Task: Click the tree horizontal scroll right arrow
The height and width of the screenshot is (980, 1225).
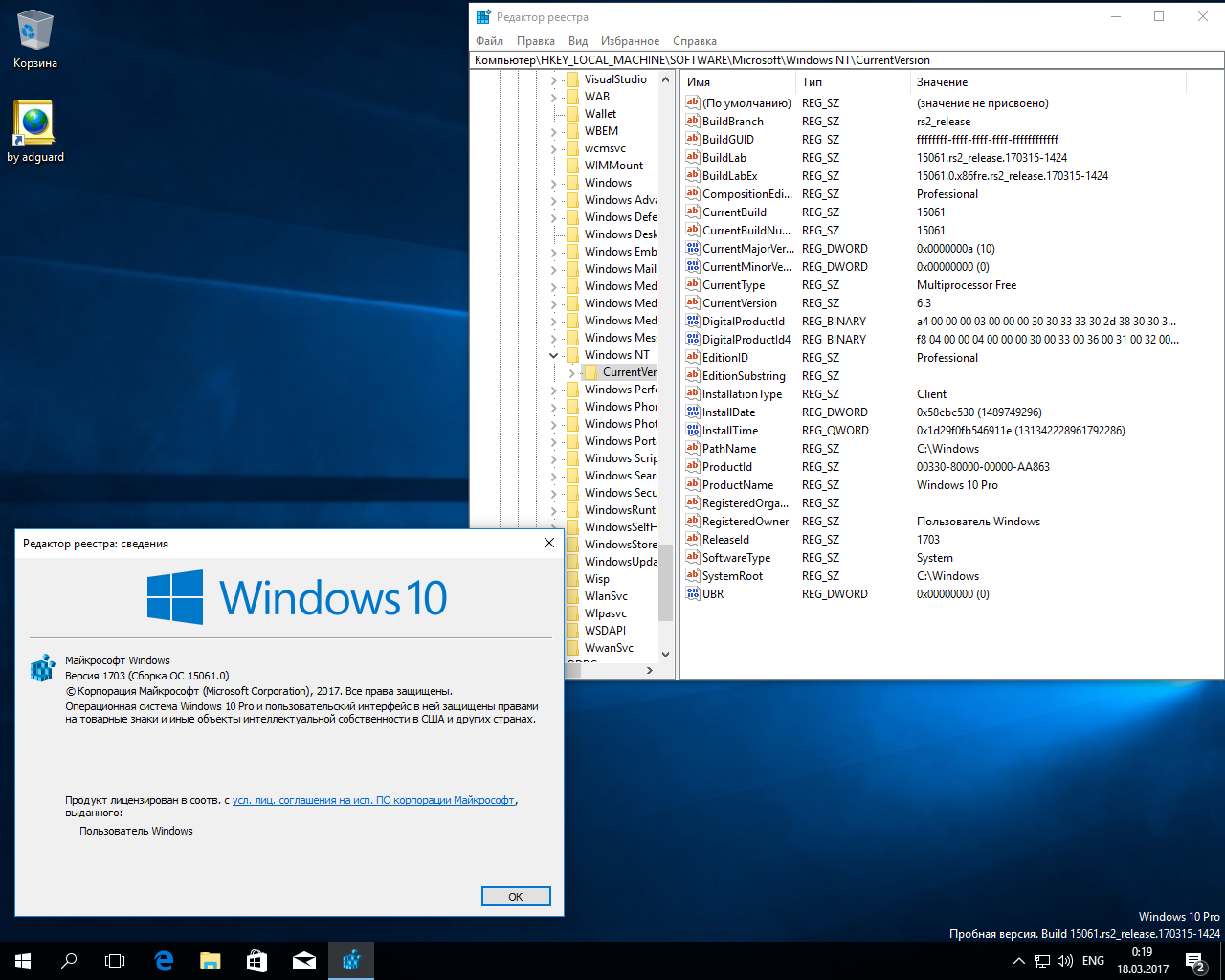Action: (650, 670)
